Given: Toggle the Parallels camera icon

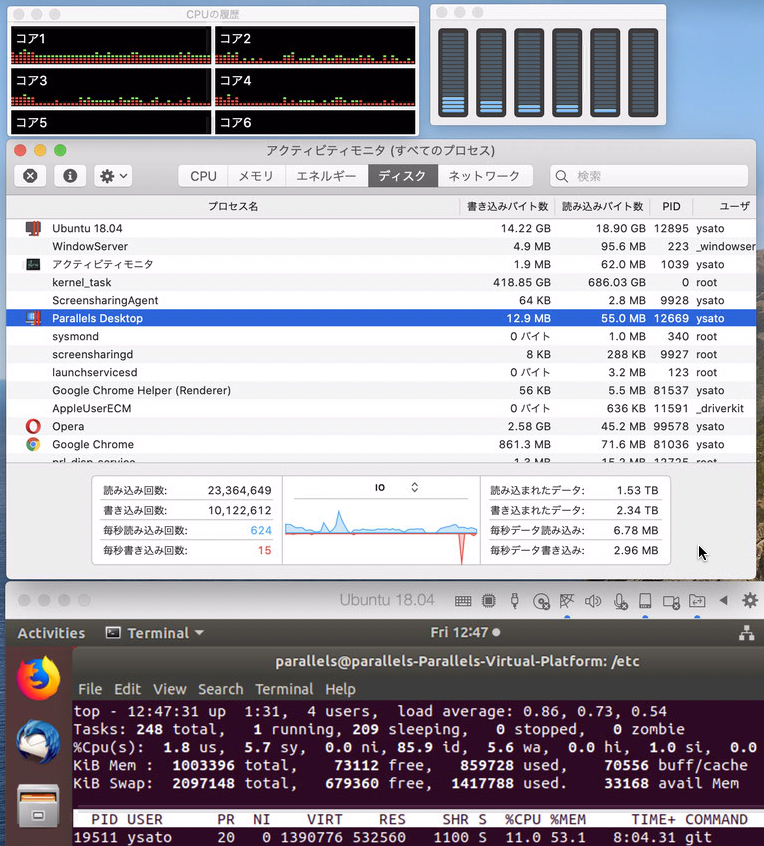Looking at the screenshot, I should click(x=671, y=601).
